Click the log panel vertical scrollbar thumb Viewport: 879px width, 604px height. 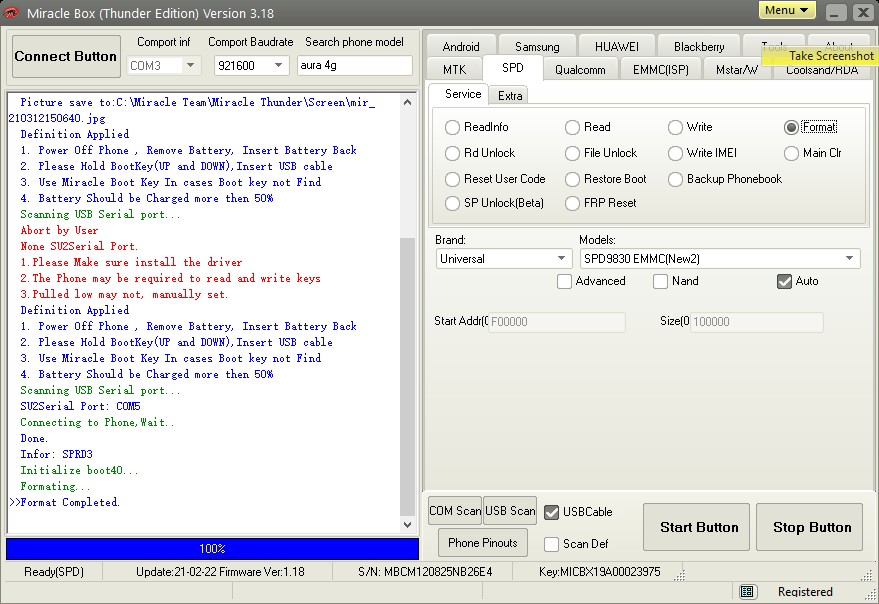tap(408, 377)
